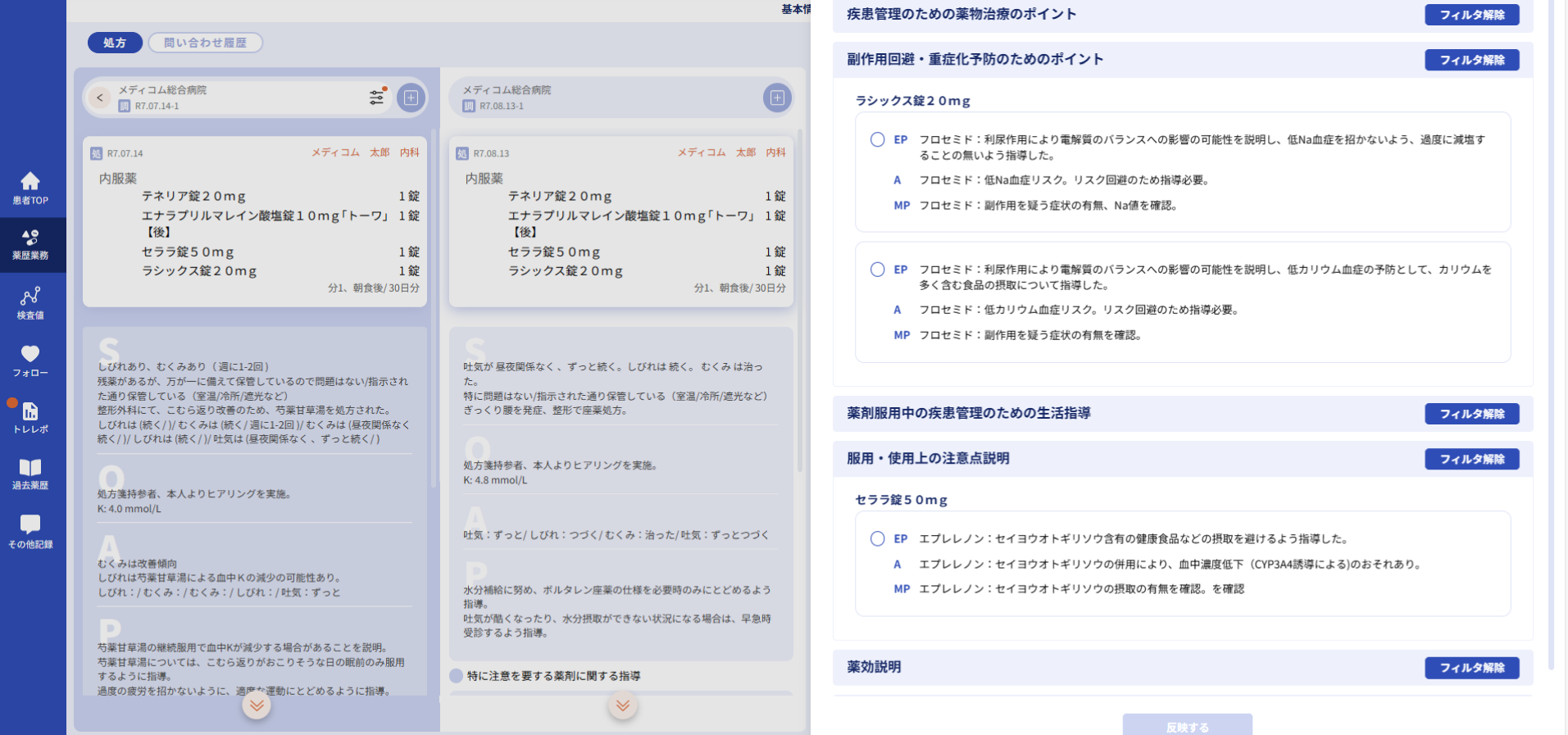Click フィルタ解除 button for 薬効説明
The height and width of the screenshot is (735, 1568).
pyautogui.click(x=1471, y=668)
